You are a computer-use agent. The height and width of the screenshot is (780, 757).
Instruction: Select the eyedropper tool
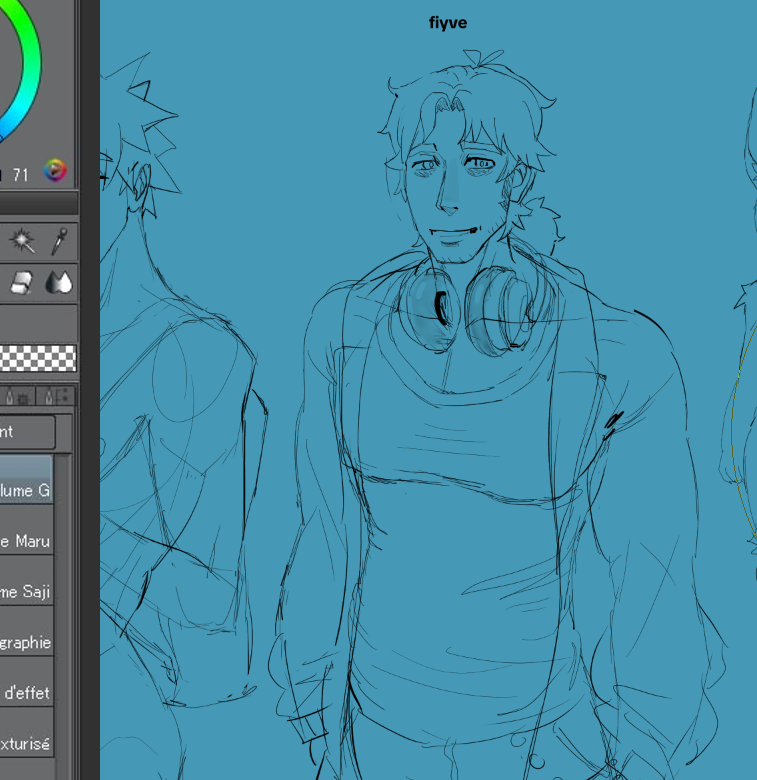point(60,241)
